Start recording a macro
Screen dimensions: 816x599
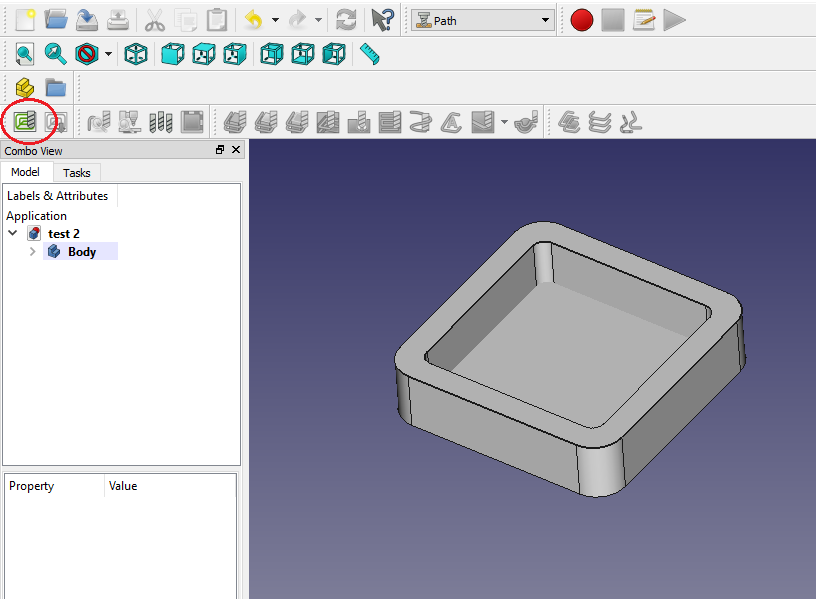click(x=581, y=19)
